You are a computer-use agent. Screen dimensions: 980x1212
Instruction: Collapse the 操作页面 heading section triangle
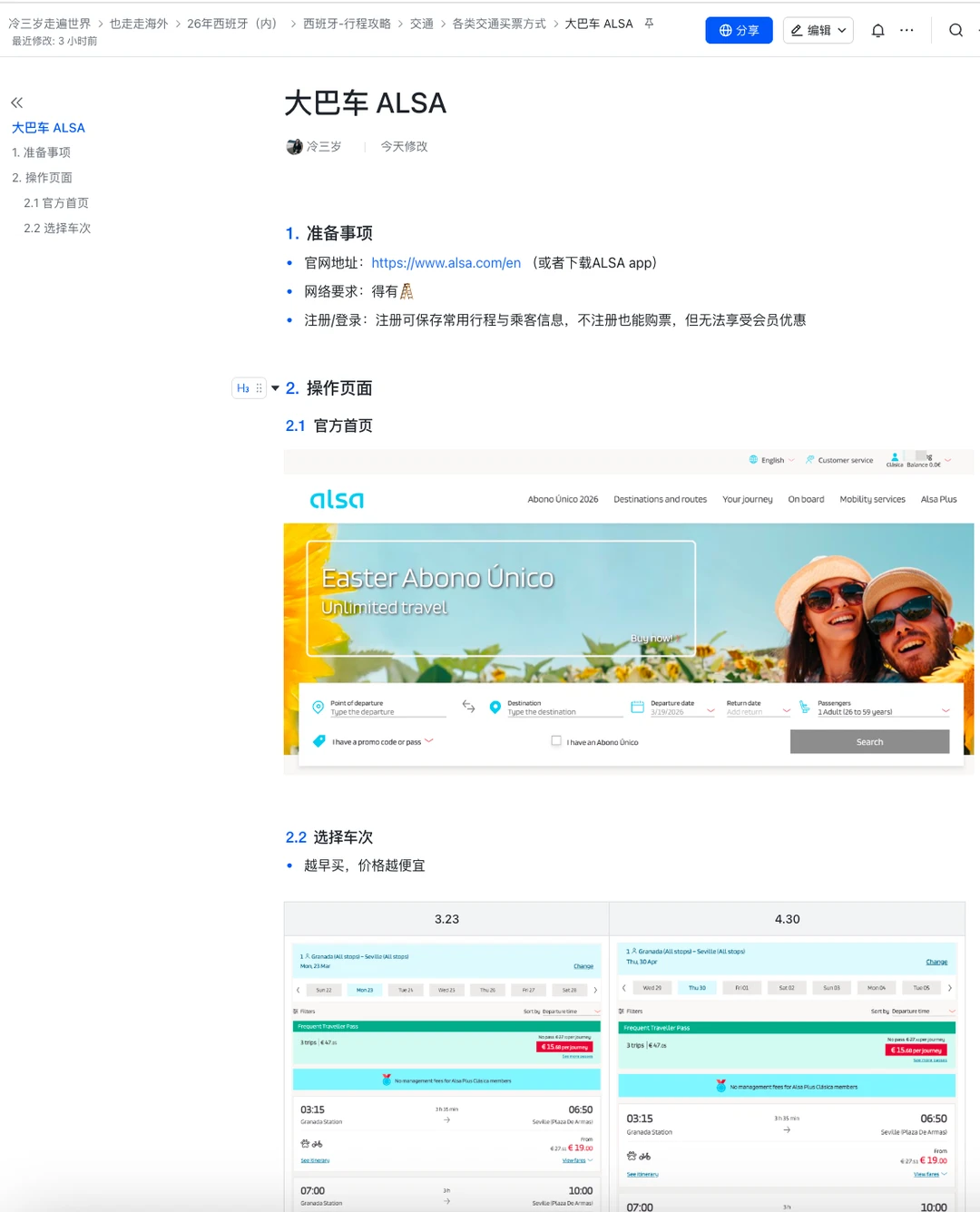(x=275, y=388)
